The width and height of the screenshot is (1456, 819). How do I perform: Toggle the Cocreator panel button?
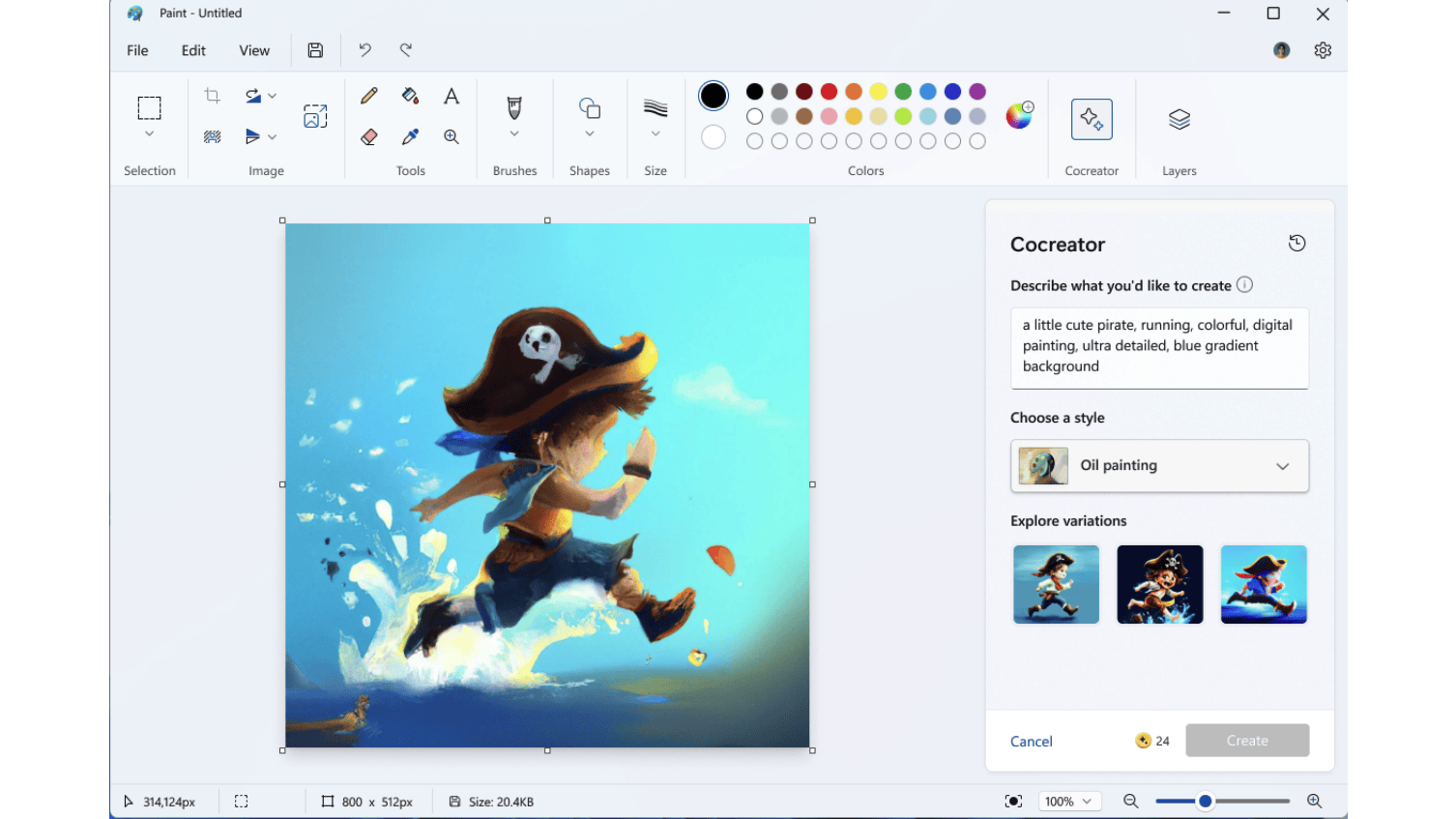click(x=1092, y=120)
